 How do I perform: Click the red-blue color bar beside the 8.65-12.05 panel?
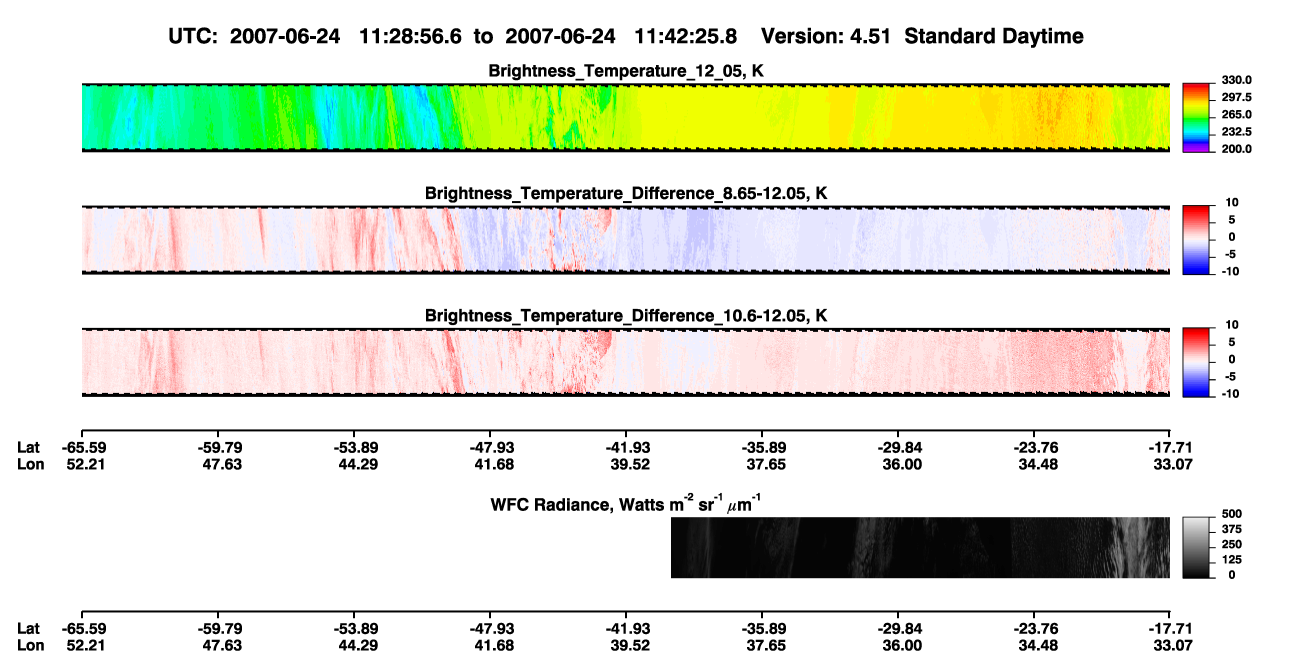pyautogui.click(x=1196, y=240)
